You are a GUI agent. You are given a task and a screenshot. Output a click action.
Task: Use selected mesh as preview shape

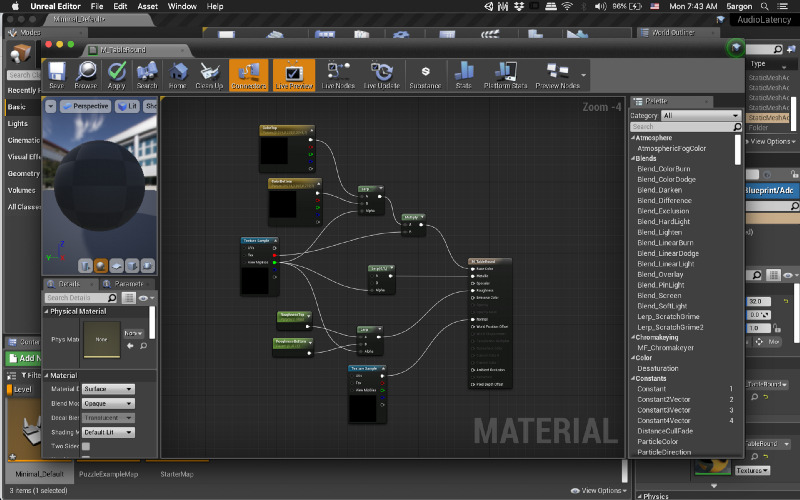147,265
